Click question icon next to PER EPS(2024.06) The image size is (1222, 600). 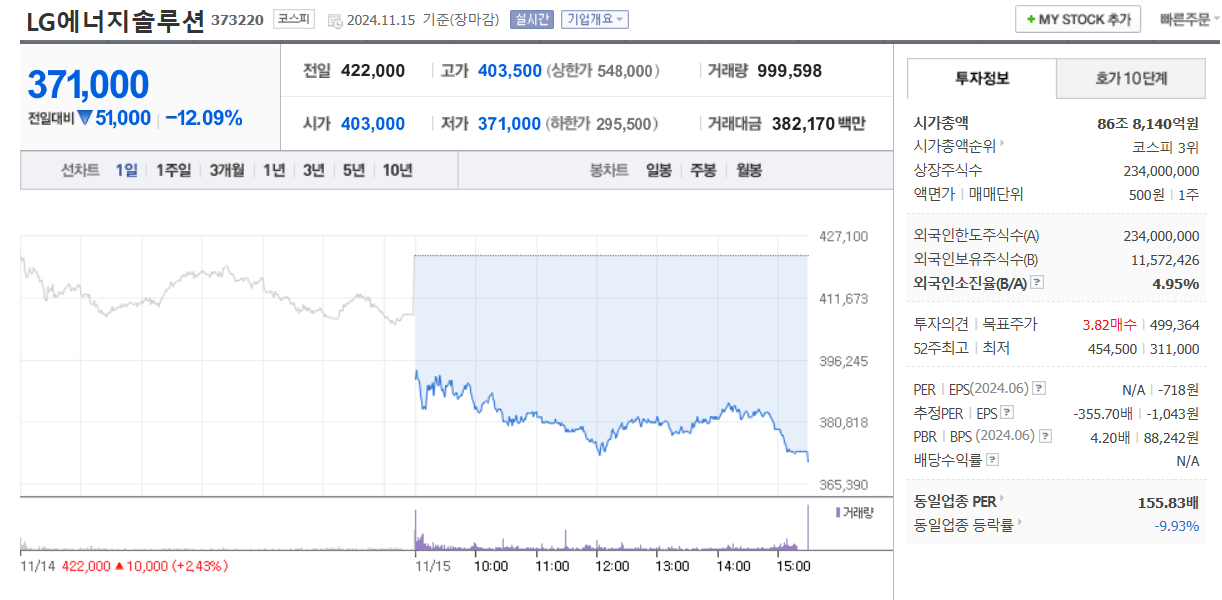tap(1039, 388)
